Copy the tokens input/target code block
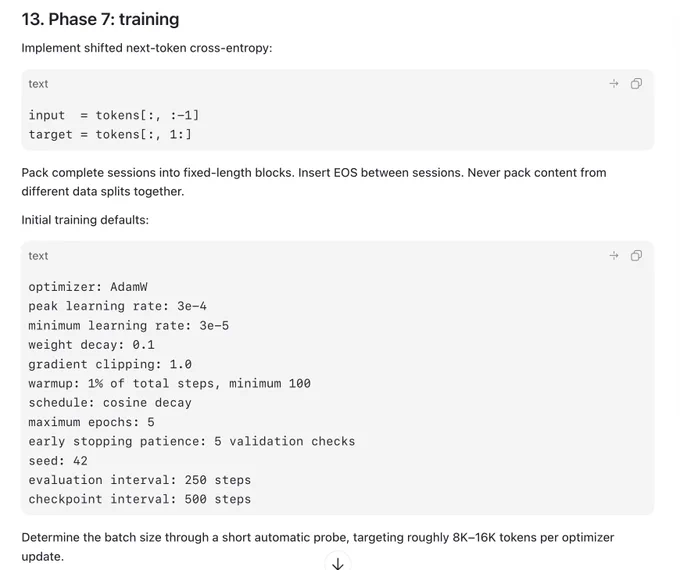This screenshot has height=570, width=680. coord(636,84)
